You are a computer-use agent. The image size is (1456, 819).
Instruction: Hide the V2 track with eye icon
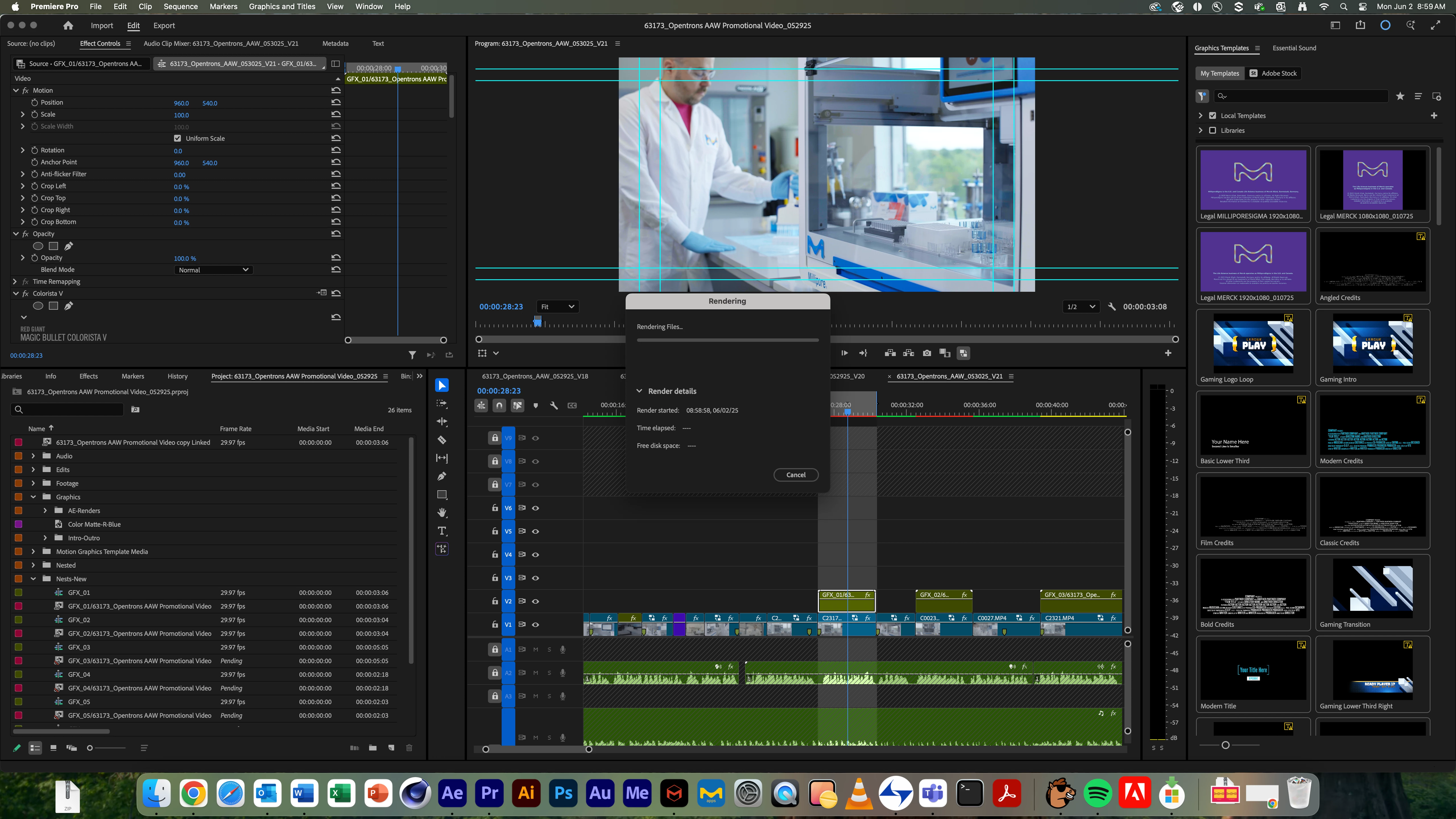point(535,601)
